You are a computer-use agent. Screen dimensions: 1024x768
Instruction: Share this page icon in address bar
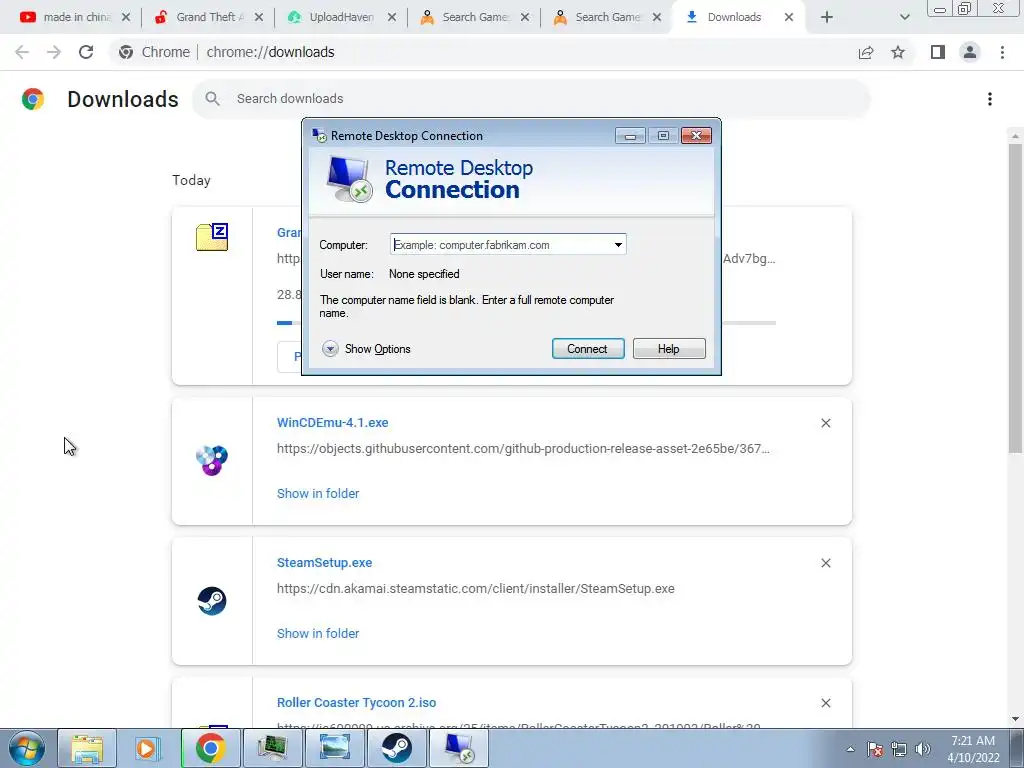866,52
